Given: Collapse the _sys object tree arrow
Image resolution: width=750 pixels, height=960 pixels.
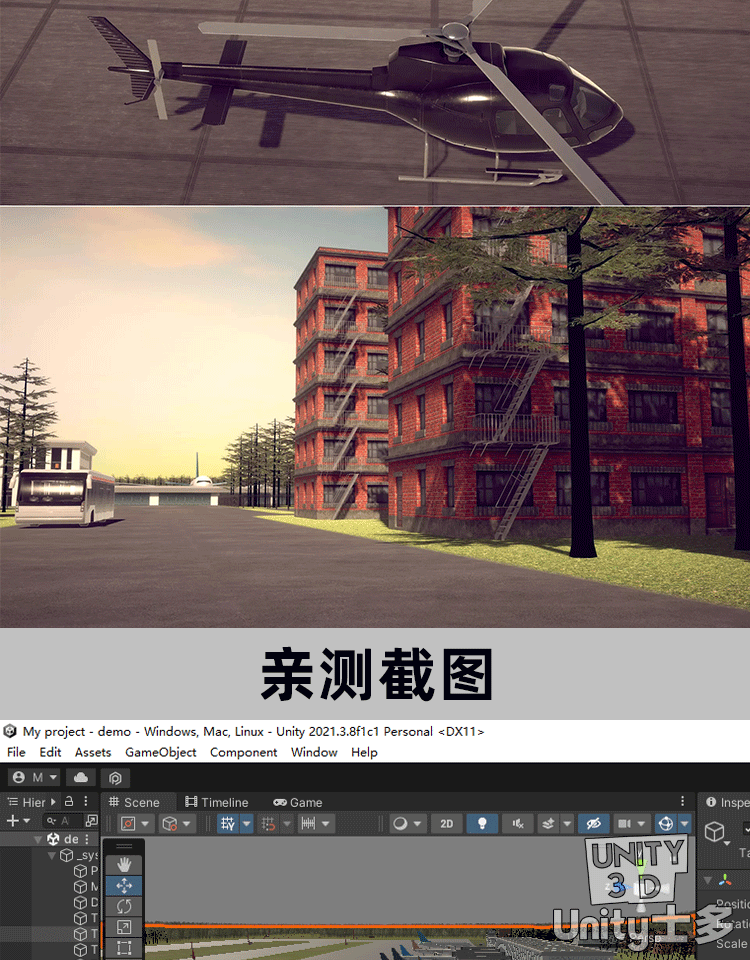Looking at the screenshot, I should coord(52,855).
